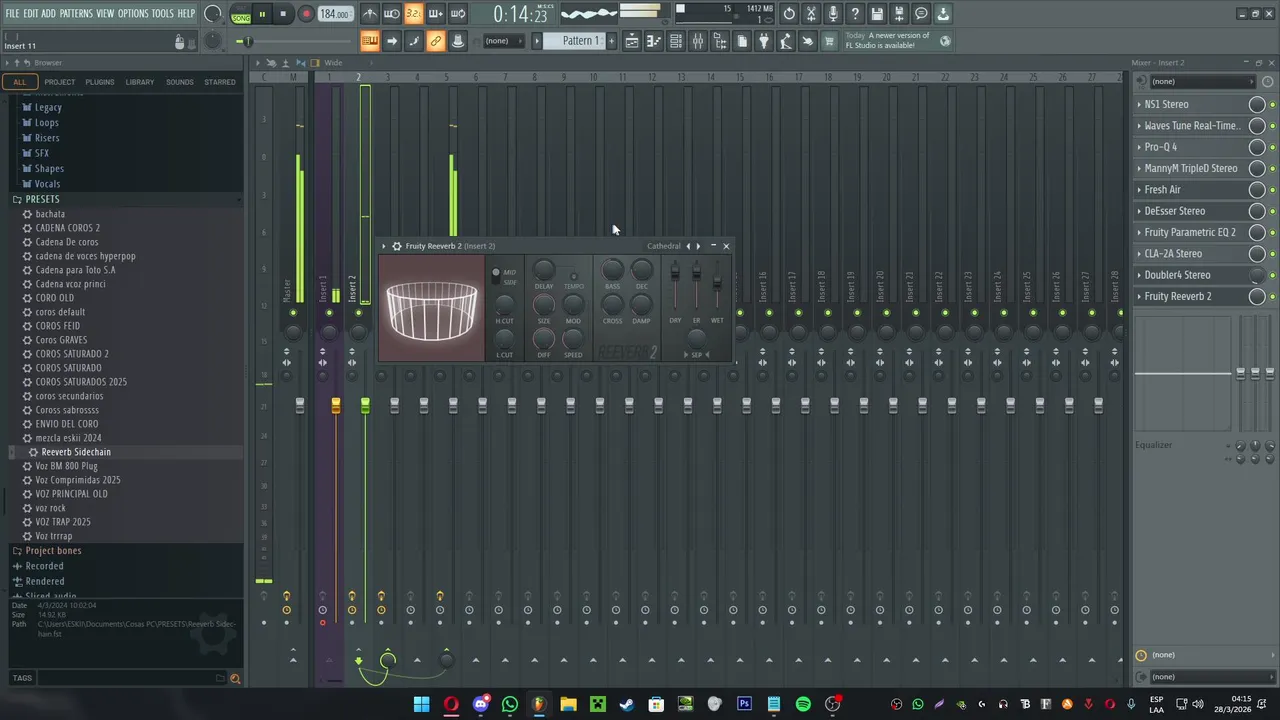Click the tempo field showing 184.000

(x=334, y=14)
